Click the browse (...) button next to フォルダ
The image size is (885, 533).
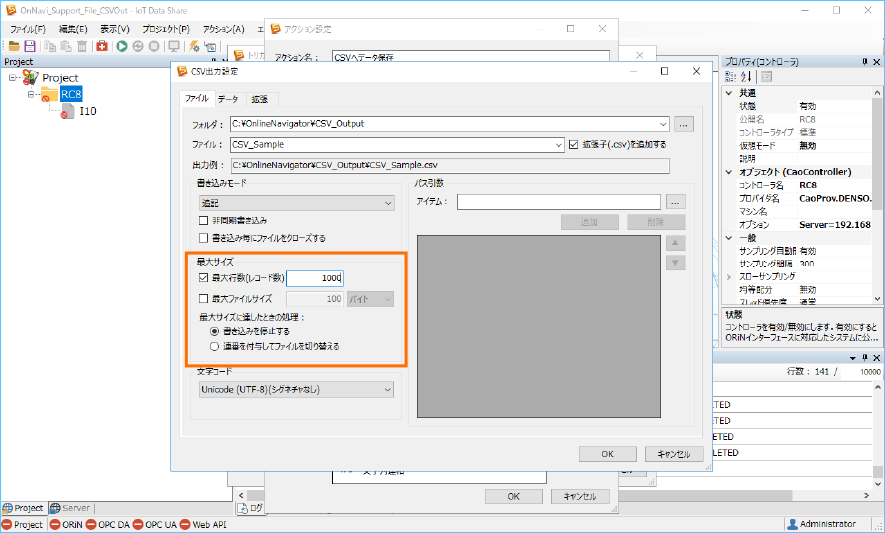[683, 124]
